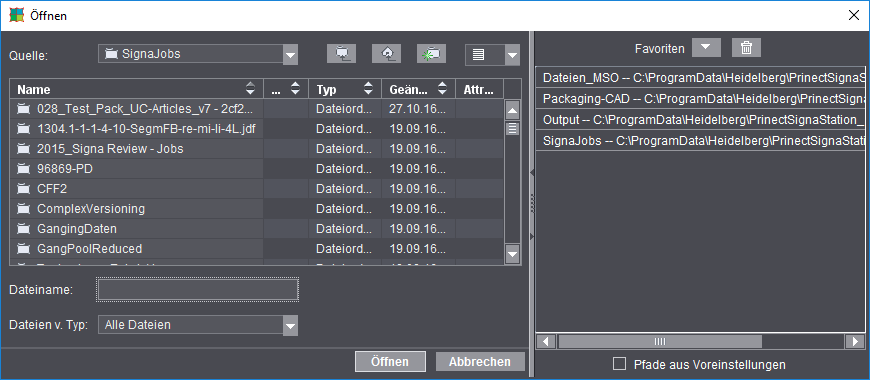Navigate up one folder level

pos(386,54)
